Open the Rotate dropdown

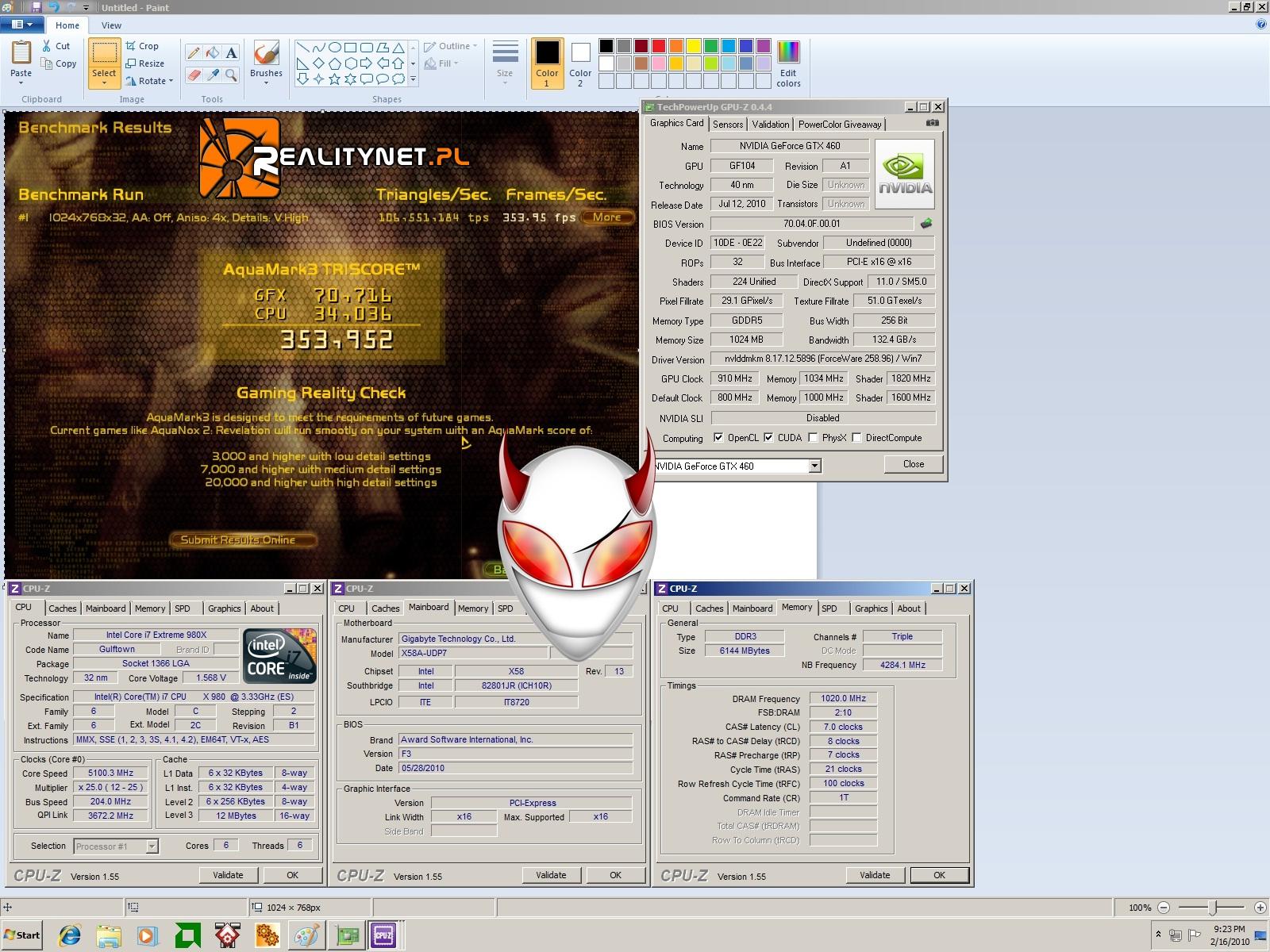pos(170,81)
